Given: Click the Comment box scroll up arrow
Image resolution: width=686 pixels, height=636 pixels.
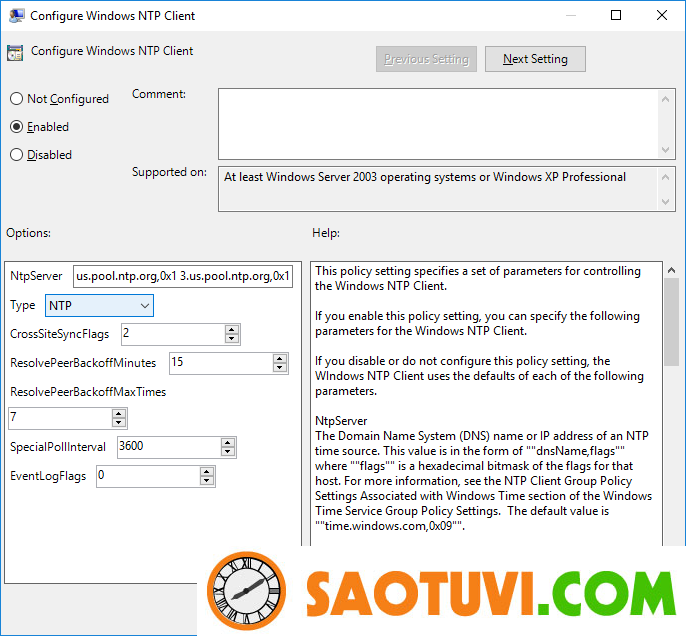Looking at the screenshot, I should [x=665, y=99].
